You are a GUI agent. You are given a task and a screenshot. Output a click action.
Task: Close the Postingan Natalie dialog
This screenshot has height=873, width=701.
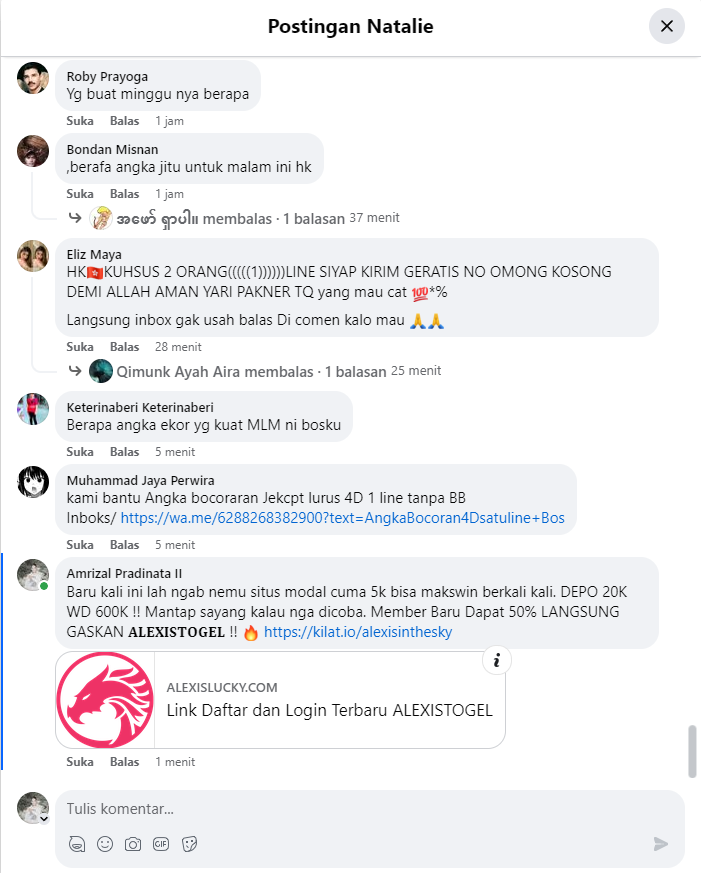pyautogui.click(x=666, y=26)
